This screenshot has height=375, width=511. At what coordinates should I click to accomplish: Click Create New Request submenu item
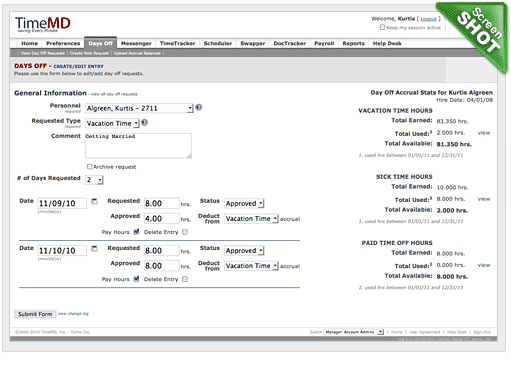[x=89, y=53]
